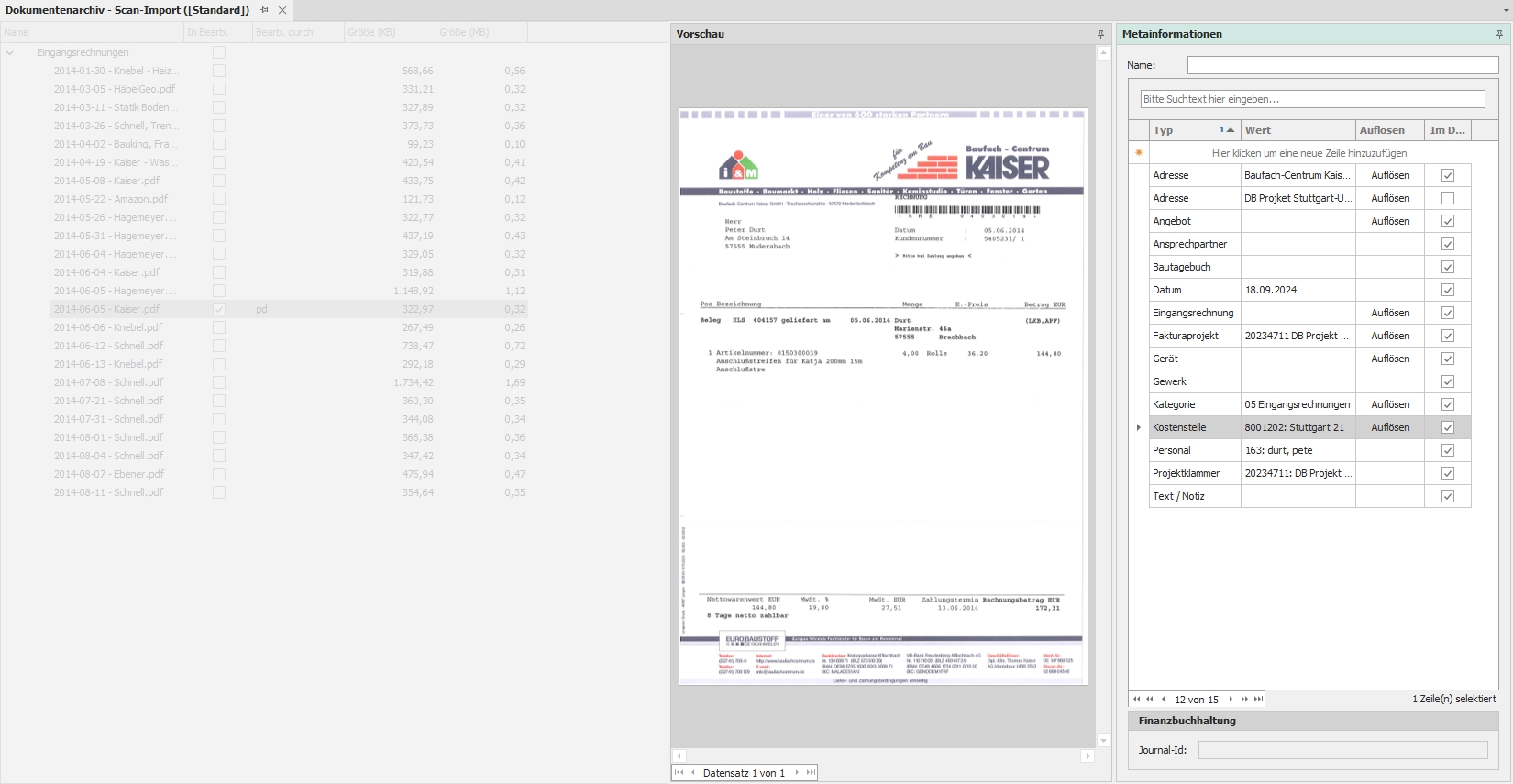Toggle Im D... checkbox for Text / Notiz row
This screenshot has height=784, width=1513.
[x=1448, y=496]
